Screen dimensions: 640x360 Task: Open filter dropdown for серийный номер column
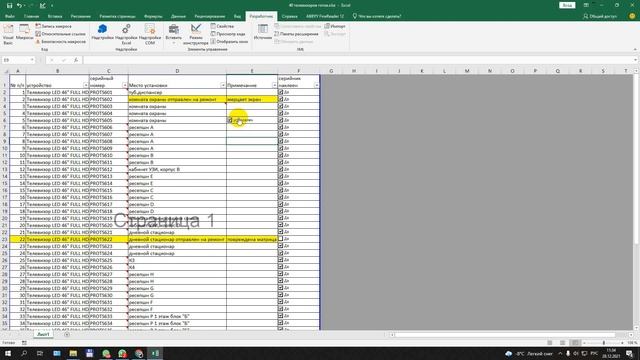tap(125, 85)
